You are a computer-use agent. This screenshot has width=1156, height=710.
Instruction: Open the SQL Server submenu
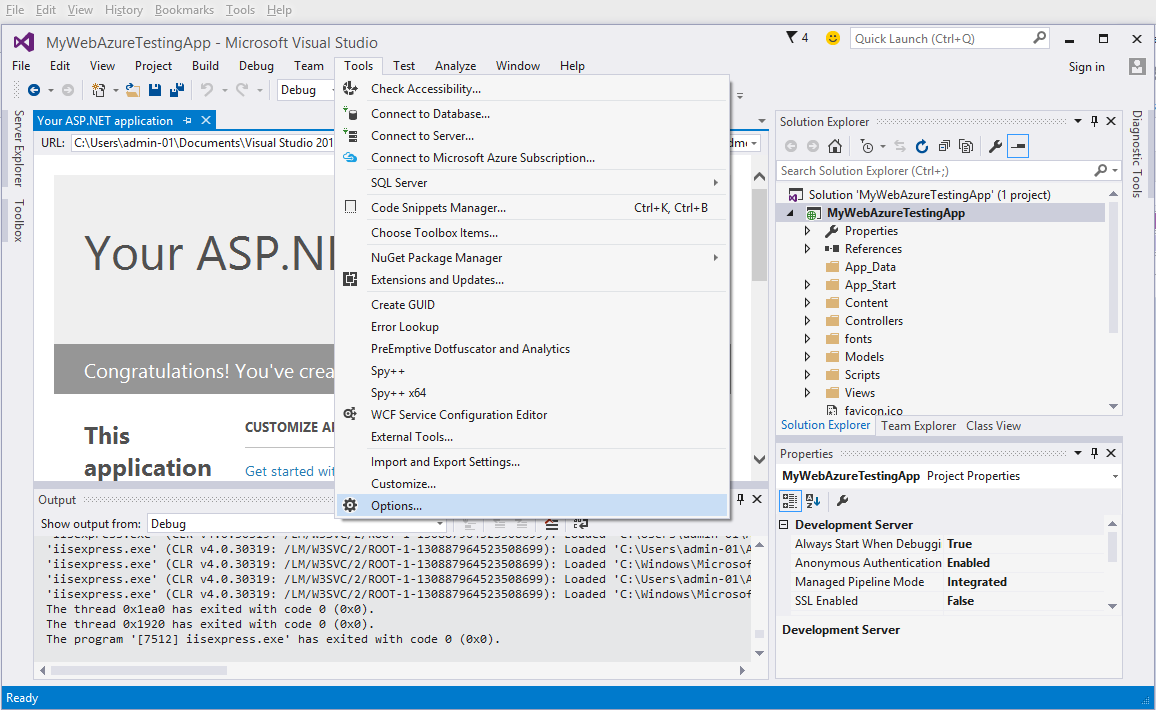click(x=532, y=183)
